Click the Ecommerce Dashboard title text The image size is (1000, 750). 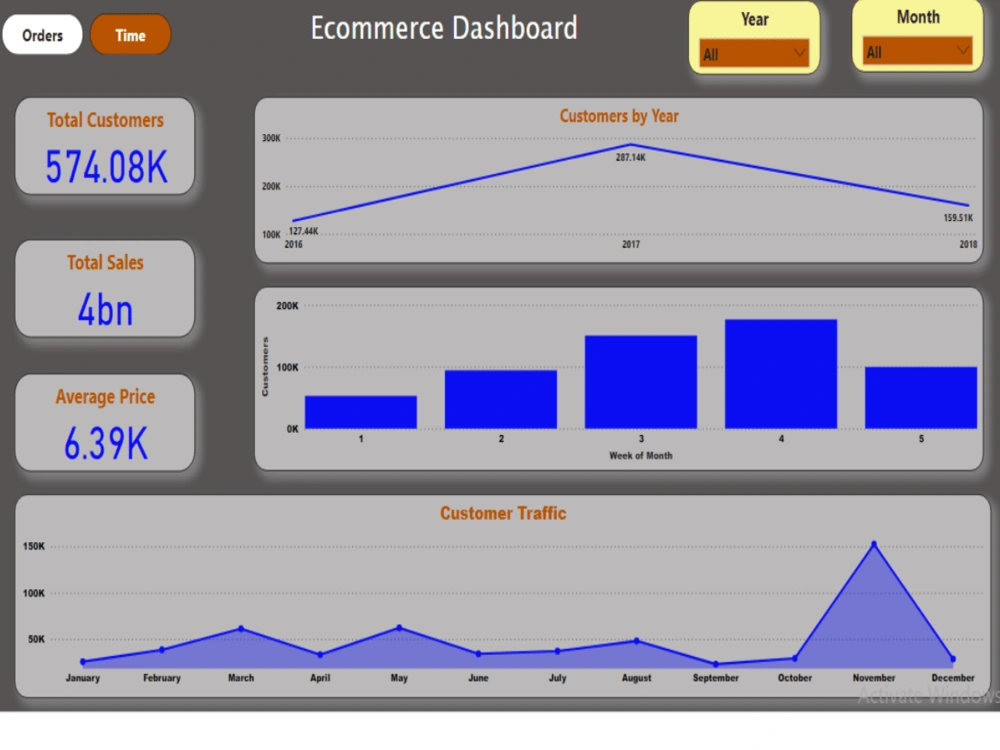click(x=444, y=28)
